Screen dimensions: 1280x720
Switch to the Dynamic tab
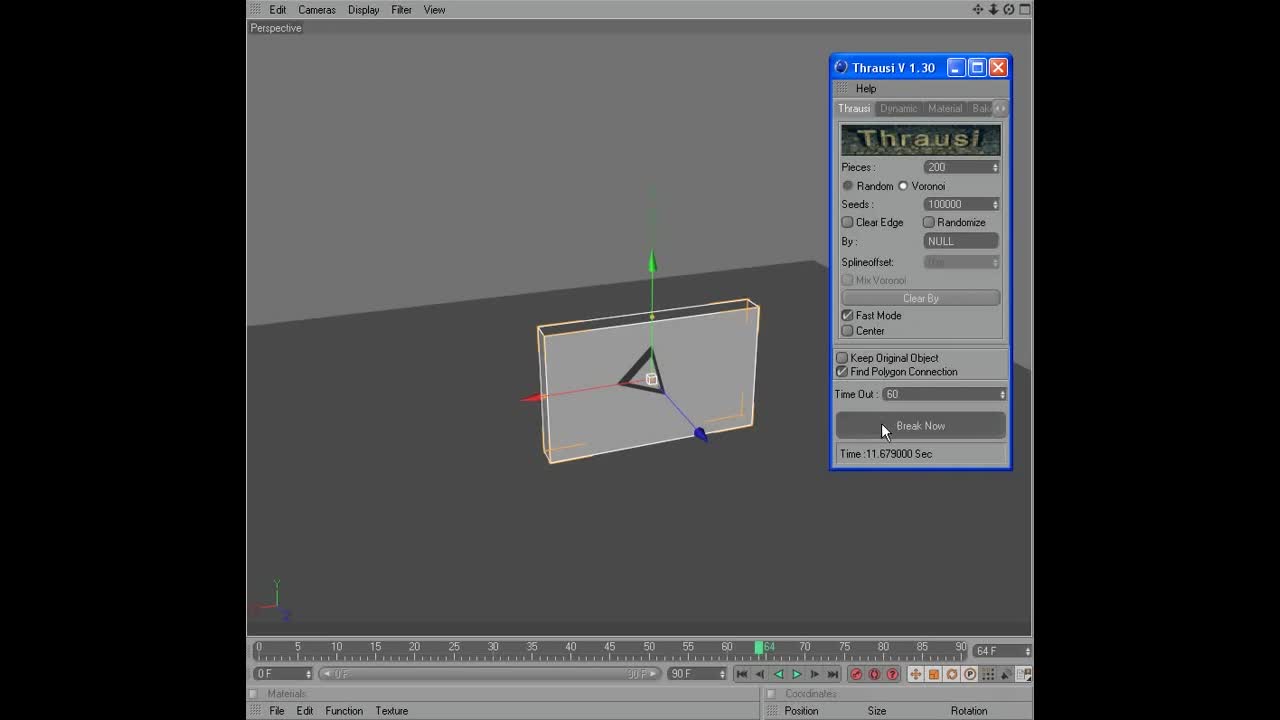pyautogui.click(x=898, y=108)
